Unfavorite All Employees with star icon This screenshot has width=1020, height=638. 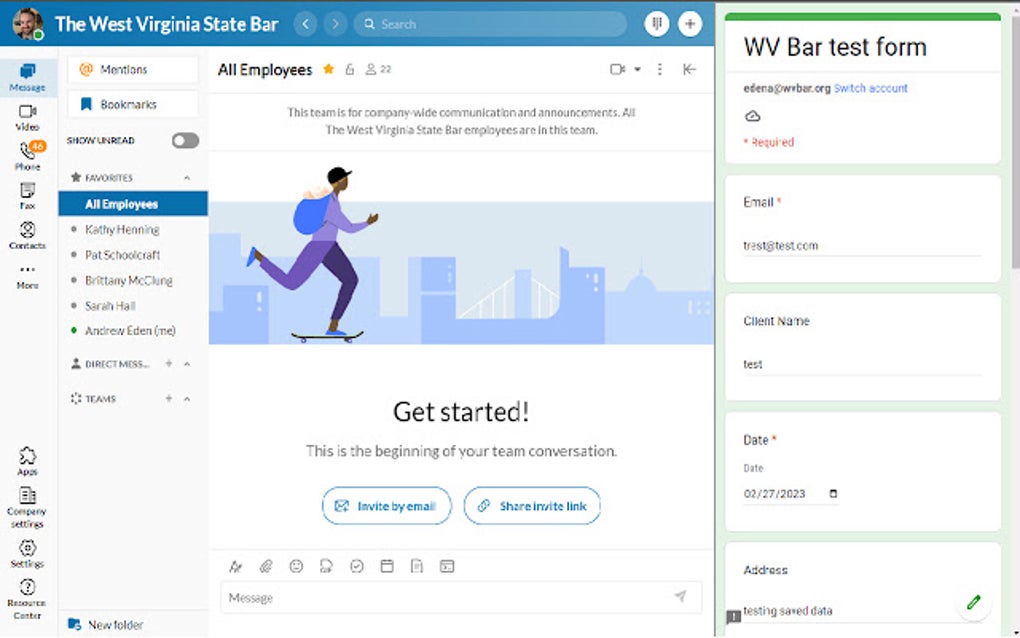[329, 69]
